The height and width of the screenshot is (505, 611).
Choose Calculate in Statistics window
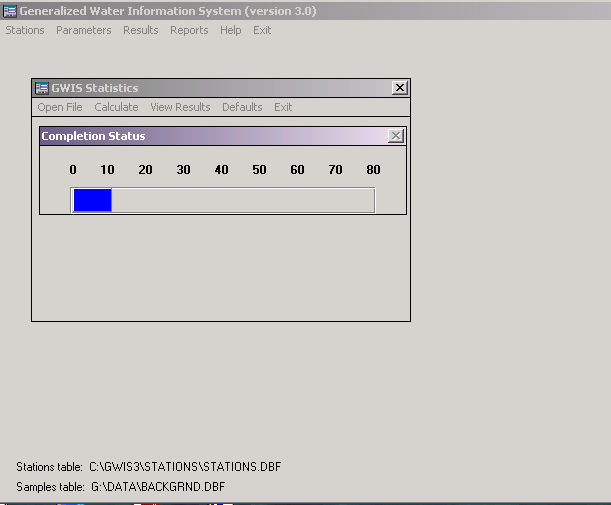coord(117,107)
